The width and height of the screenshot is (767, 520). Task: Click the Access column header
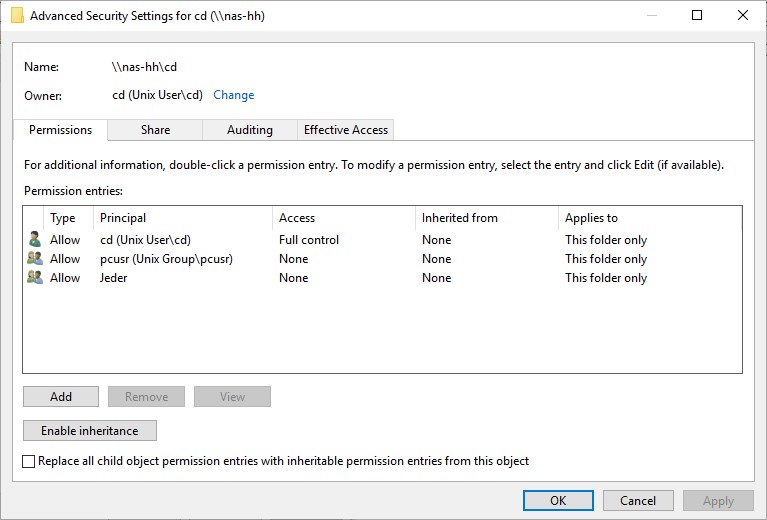[340, 218]
